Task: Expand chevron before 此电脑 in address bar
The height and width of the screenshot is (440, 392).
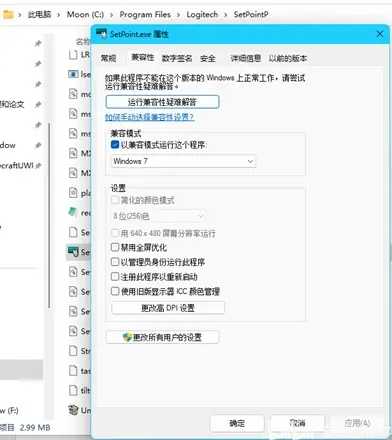Action: [x=20, y=15]
